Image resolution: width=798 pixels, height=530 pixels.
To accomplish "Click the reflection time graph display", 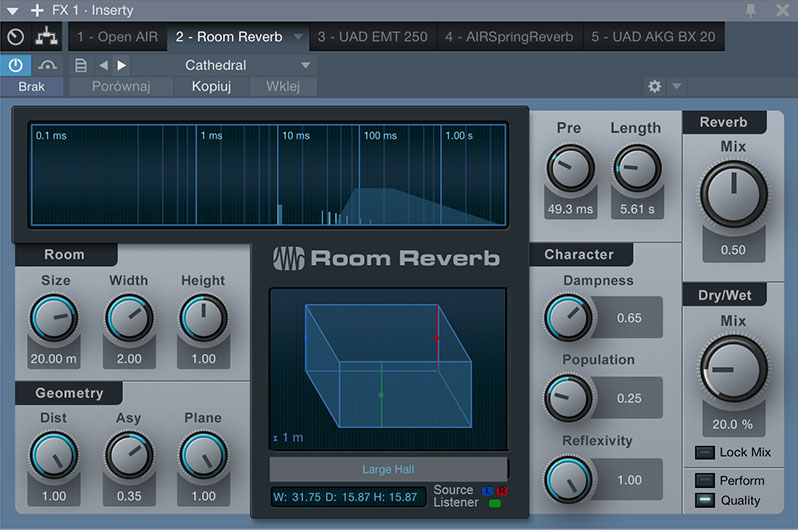I will point(269,174).
